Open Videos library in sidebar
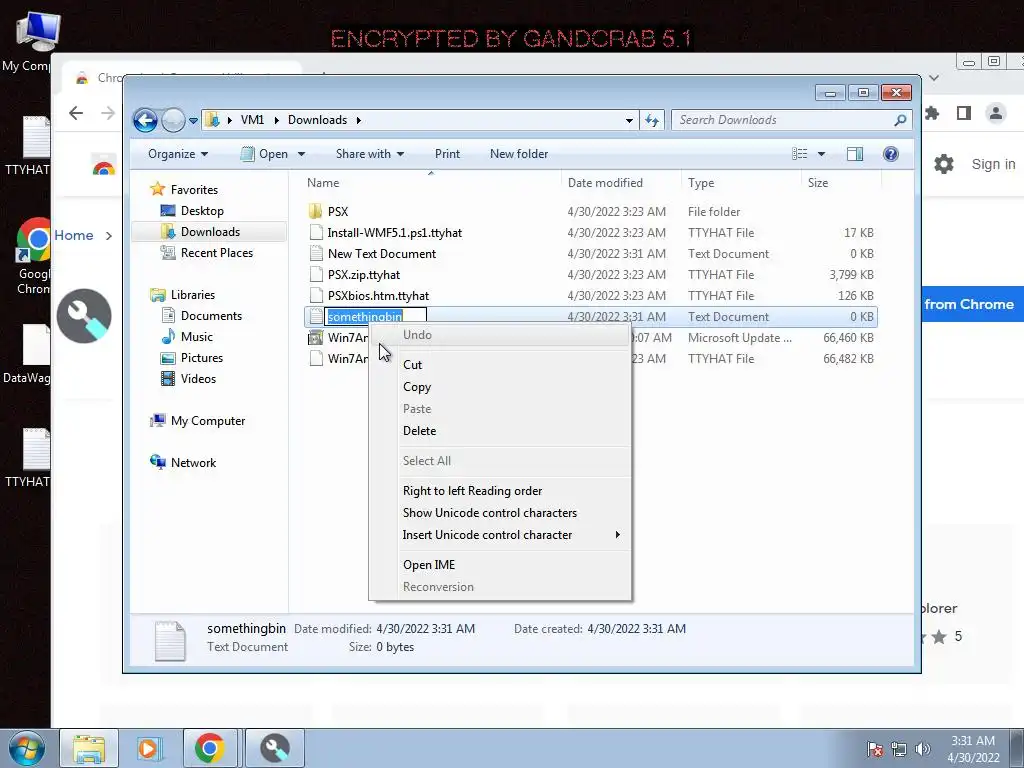 coord(198,379)
